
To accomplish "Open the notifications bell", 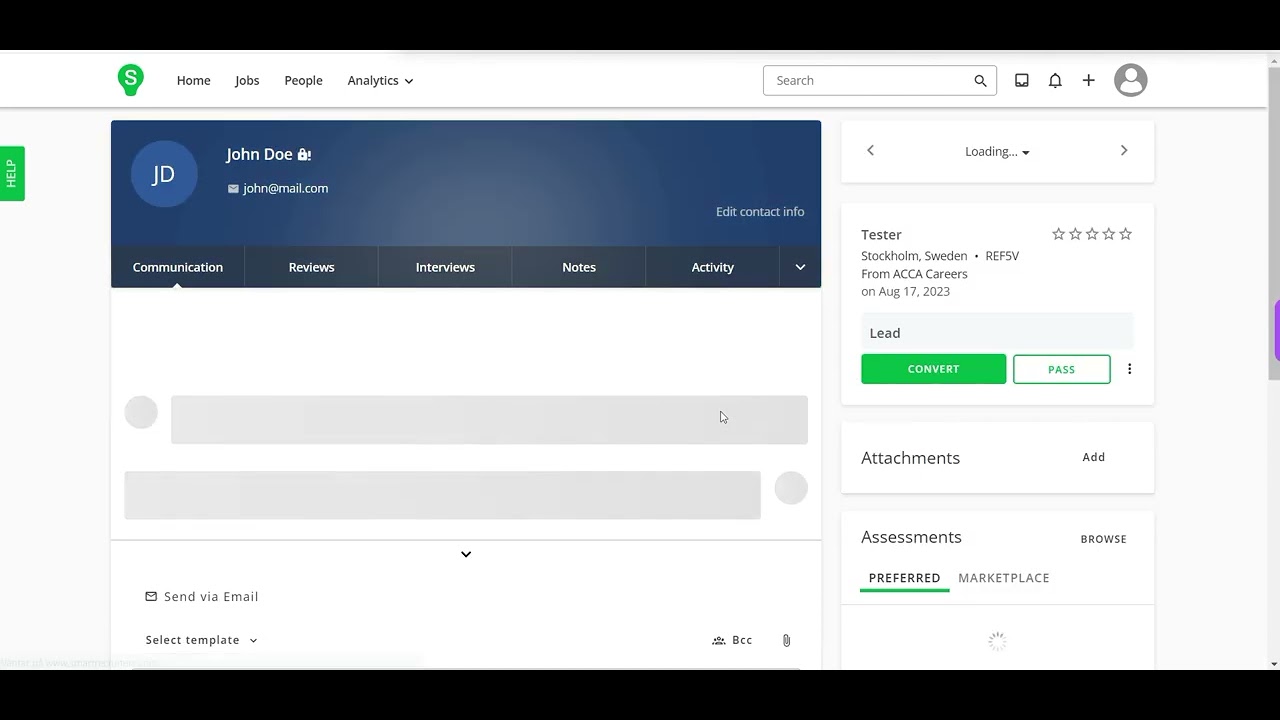I will point(1055,80).
